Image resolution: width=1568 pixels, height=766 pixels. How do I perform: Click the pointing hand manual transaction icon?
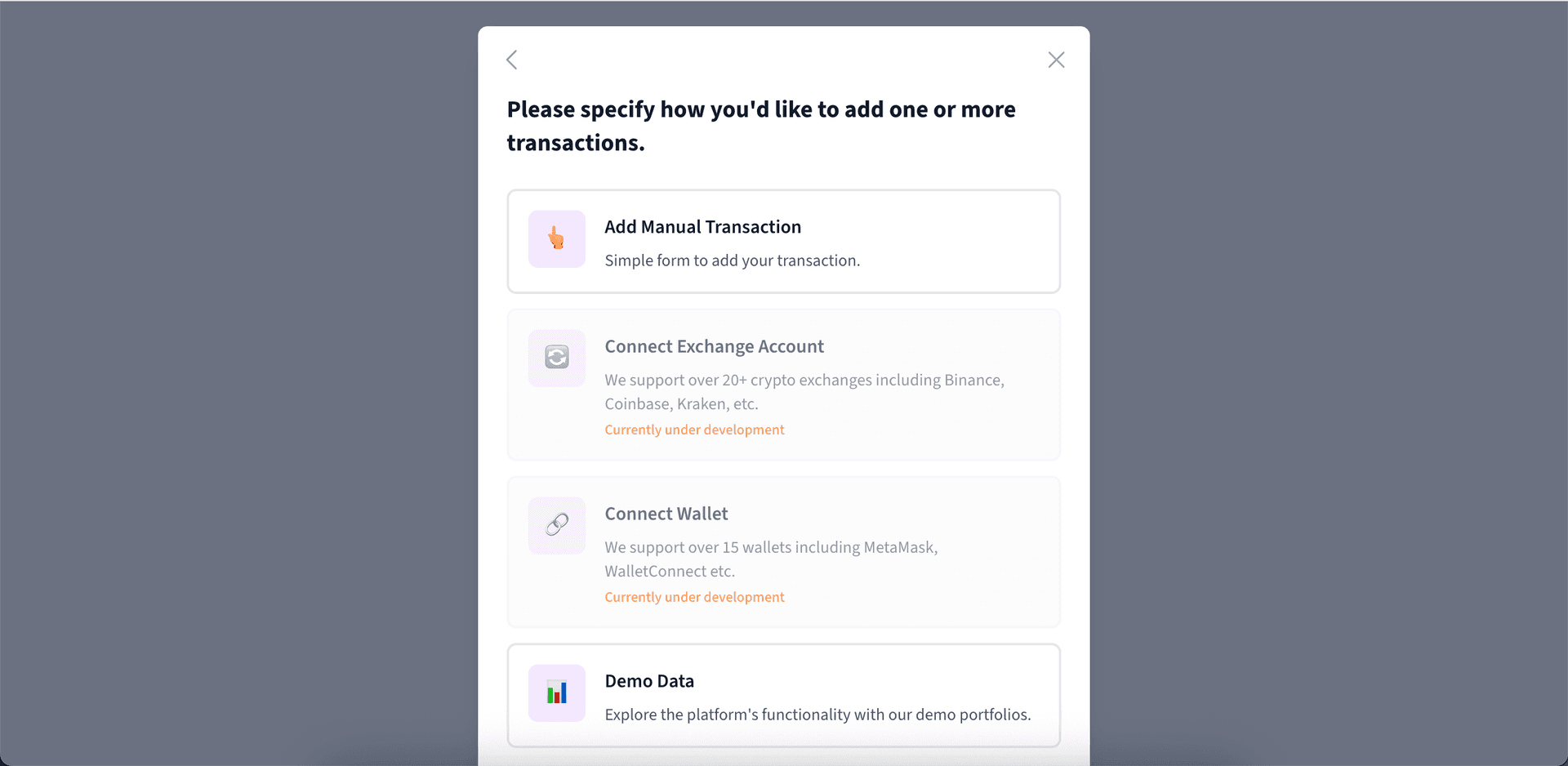click(x=557, y=239)
